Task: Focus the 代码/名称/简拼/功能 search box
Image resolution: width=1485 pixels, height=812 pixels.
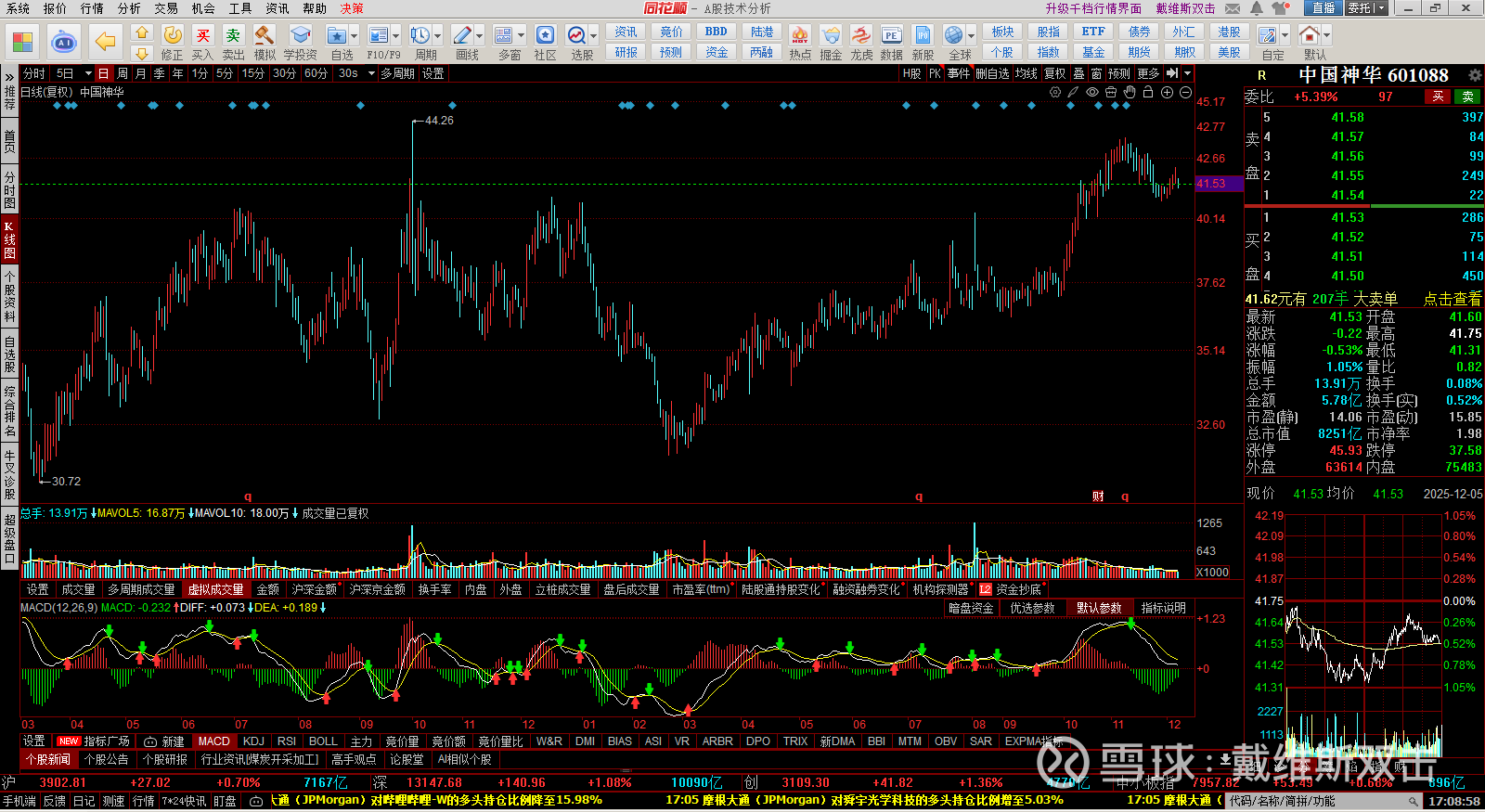Action: pyautogui.click(x=1322, y=801)
